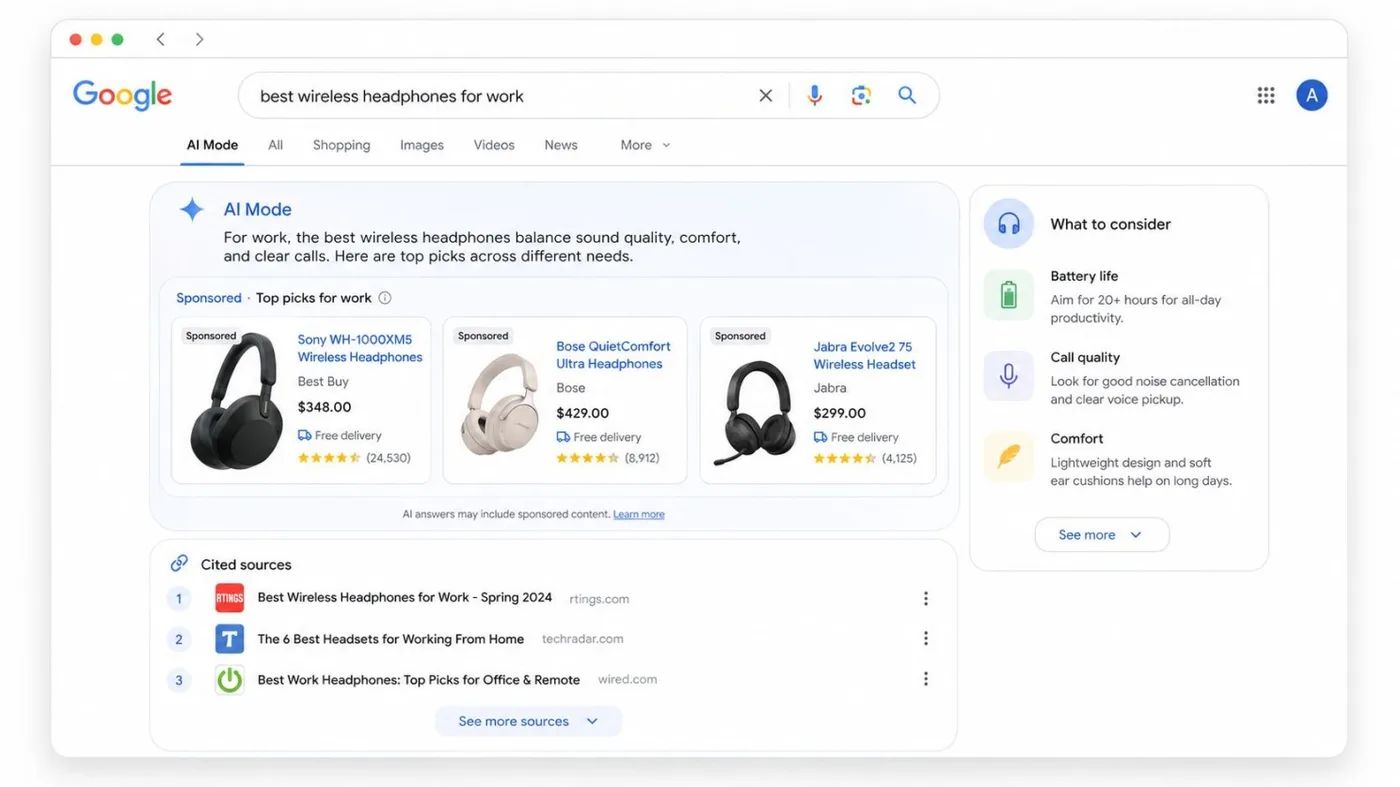Click the Bose headphones product image
Screen dimensions: 1400x787
(500, 405)
